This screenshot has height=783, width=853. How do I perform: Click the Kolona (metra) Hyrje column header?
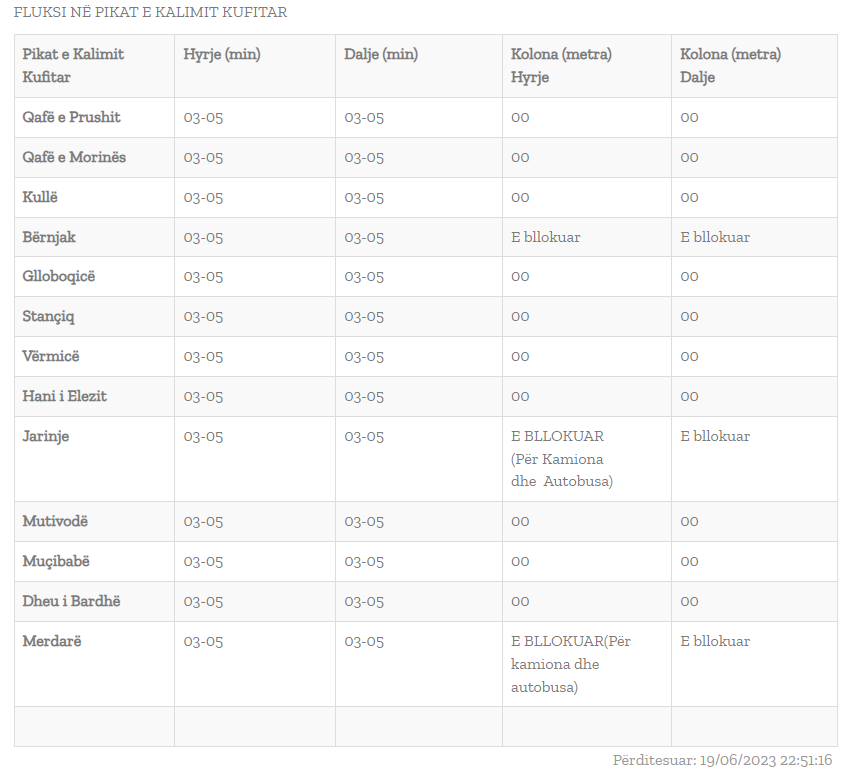click(561, 65)
